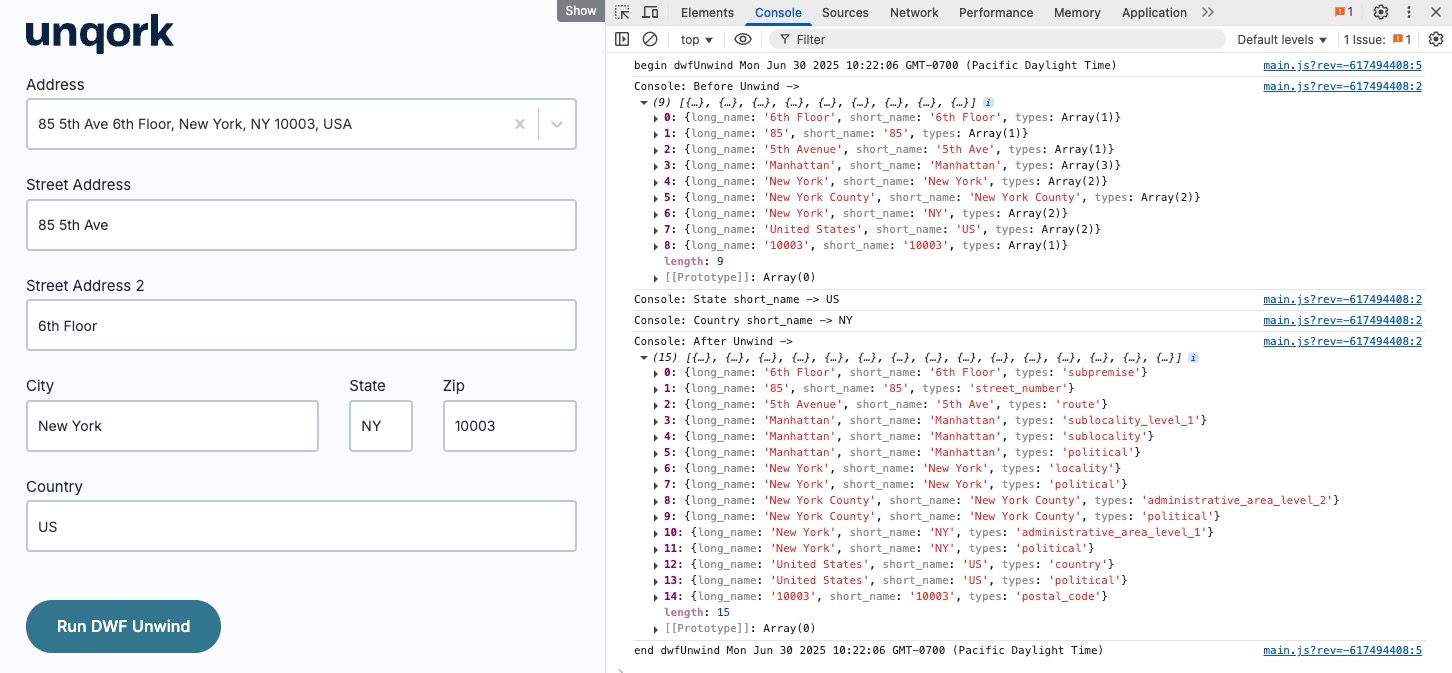
Task: Click the Zip input field
Action: [510, 426]
